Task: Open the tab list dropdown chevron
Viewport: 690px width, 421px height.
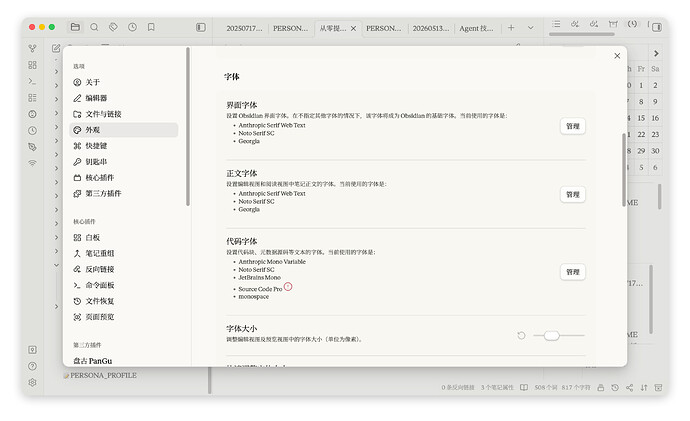Action: click(531, 28)
